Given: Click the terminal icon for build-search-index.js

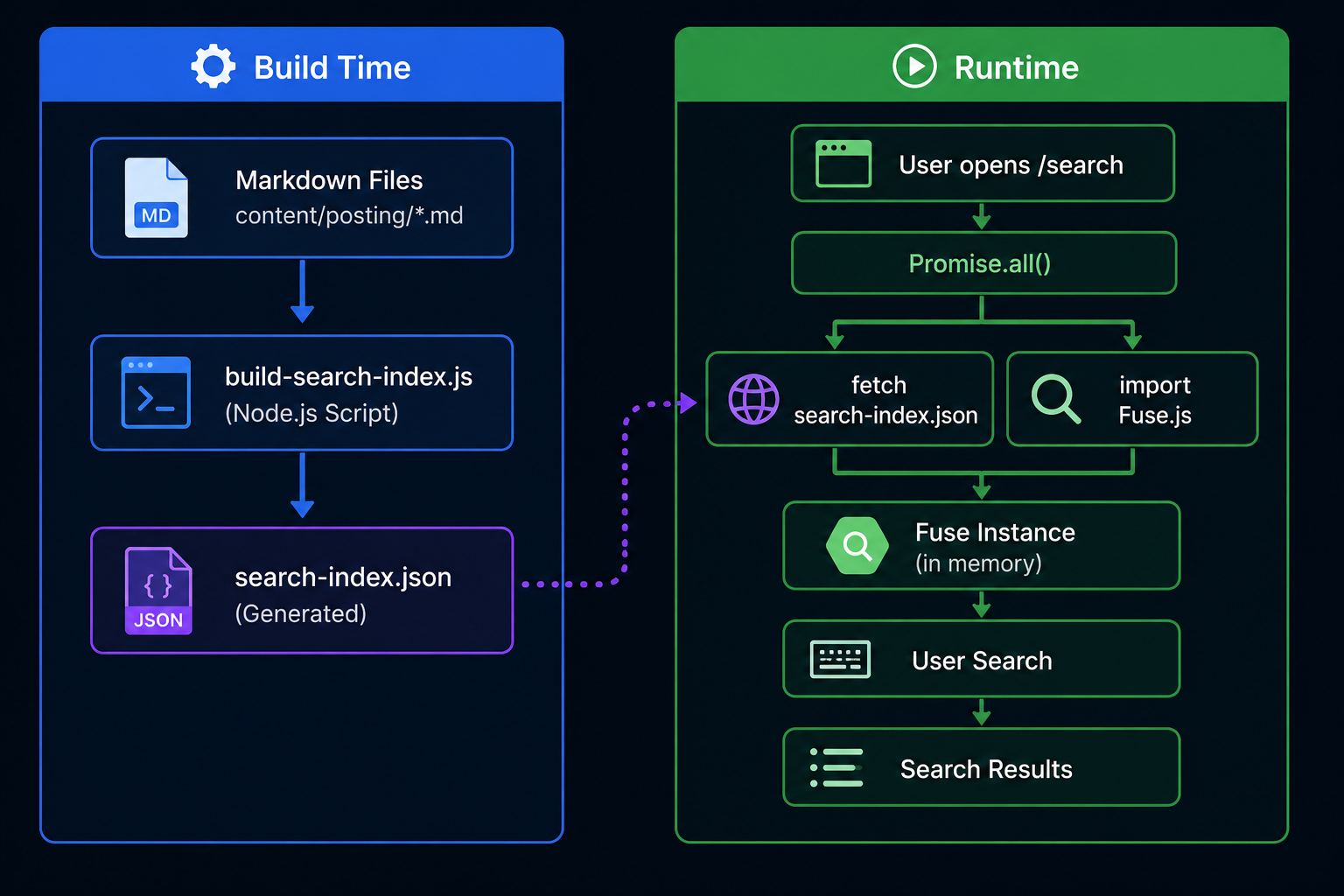Looking at the screenshot, I should click(156, 392).
